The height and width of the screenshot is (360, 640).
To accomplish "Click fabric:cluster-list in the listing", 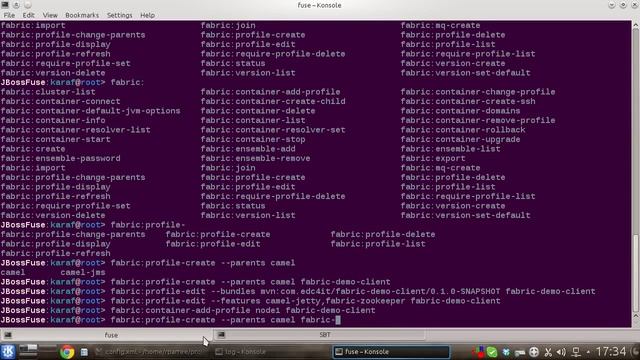I will (x=48, y=92).
